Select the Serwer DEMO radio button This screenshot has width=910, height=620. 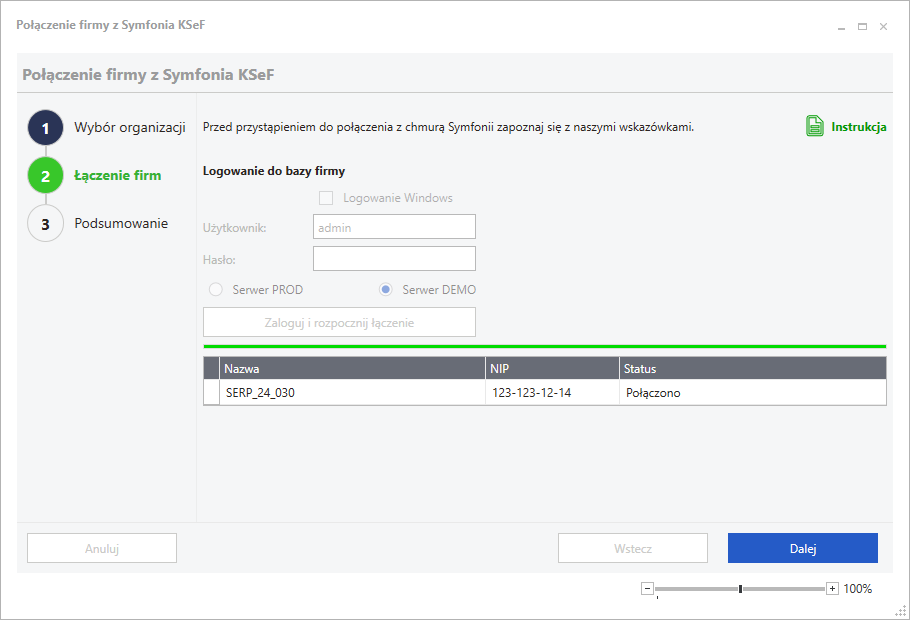385,289
